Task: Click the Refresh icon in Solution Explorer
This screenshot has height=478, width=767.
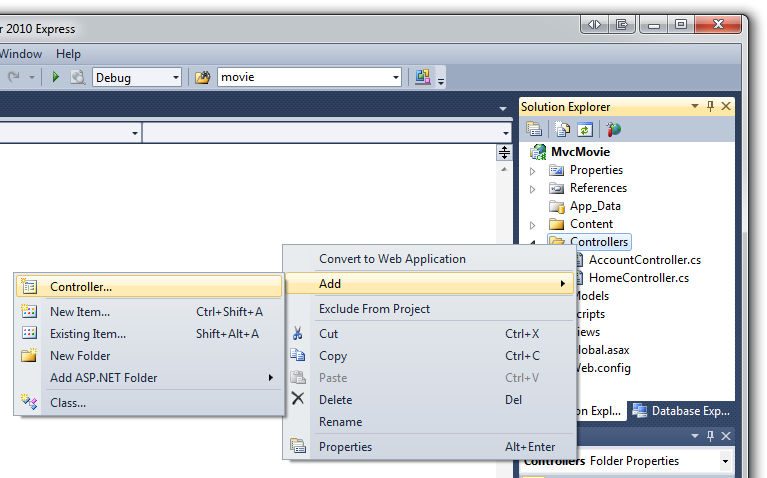Action: point(585,129)
